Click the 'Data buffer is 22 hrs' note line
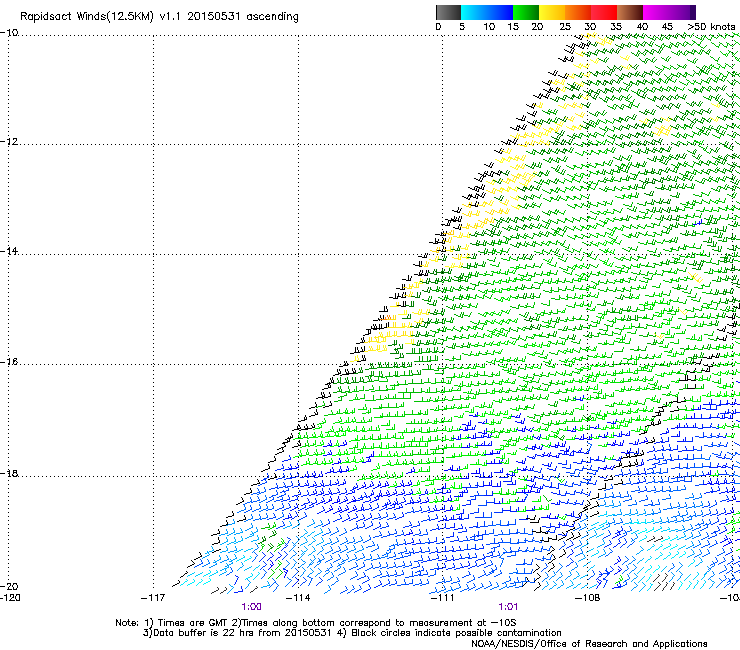 pyautogui.click(x=352, y=633)
